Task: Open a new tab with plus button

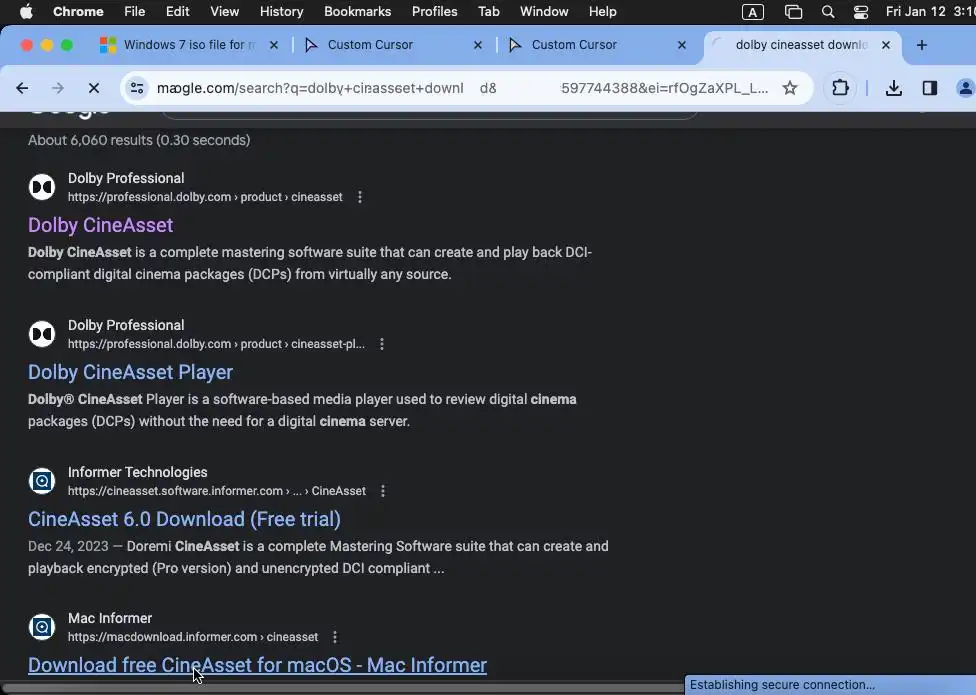Action: coord(922,45)
